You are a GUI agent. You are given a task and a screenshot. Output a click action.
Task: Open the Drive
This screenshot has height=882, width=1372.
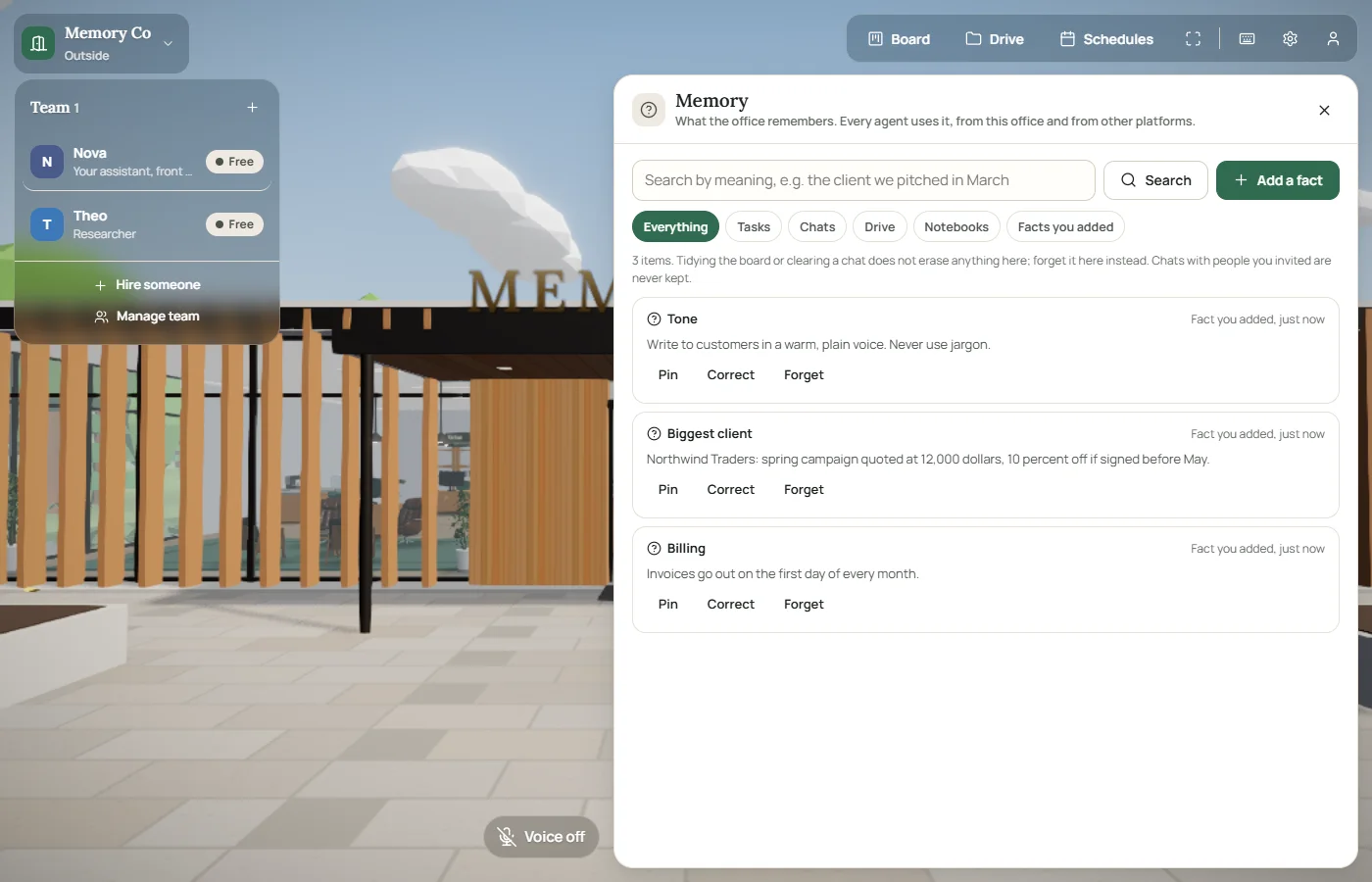(995, 39)
